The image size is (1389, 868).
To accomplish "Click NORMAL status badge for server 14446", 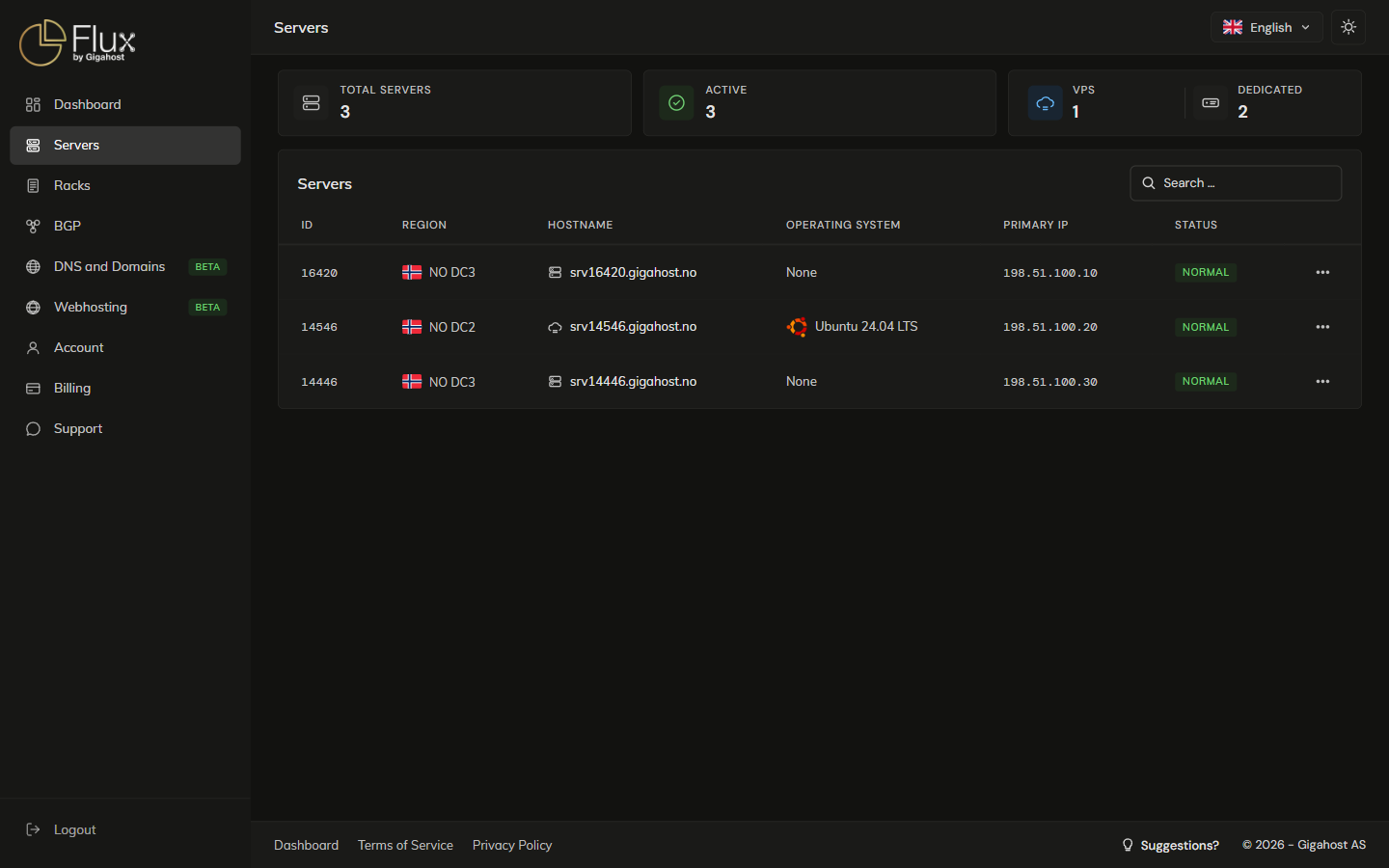I will (1206, 381).
